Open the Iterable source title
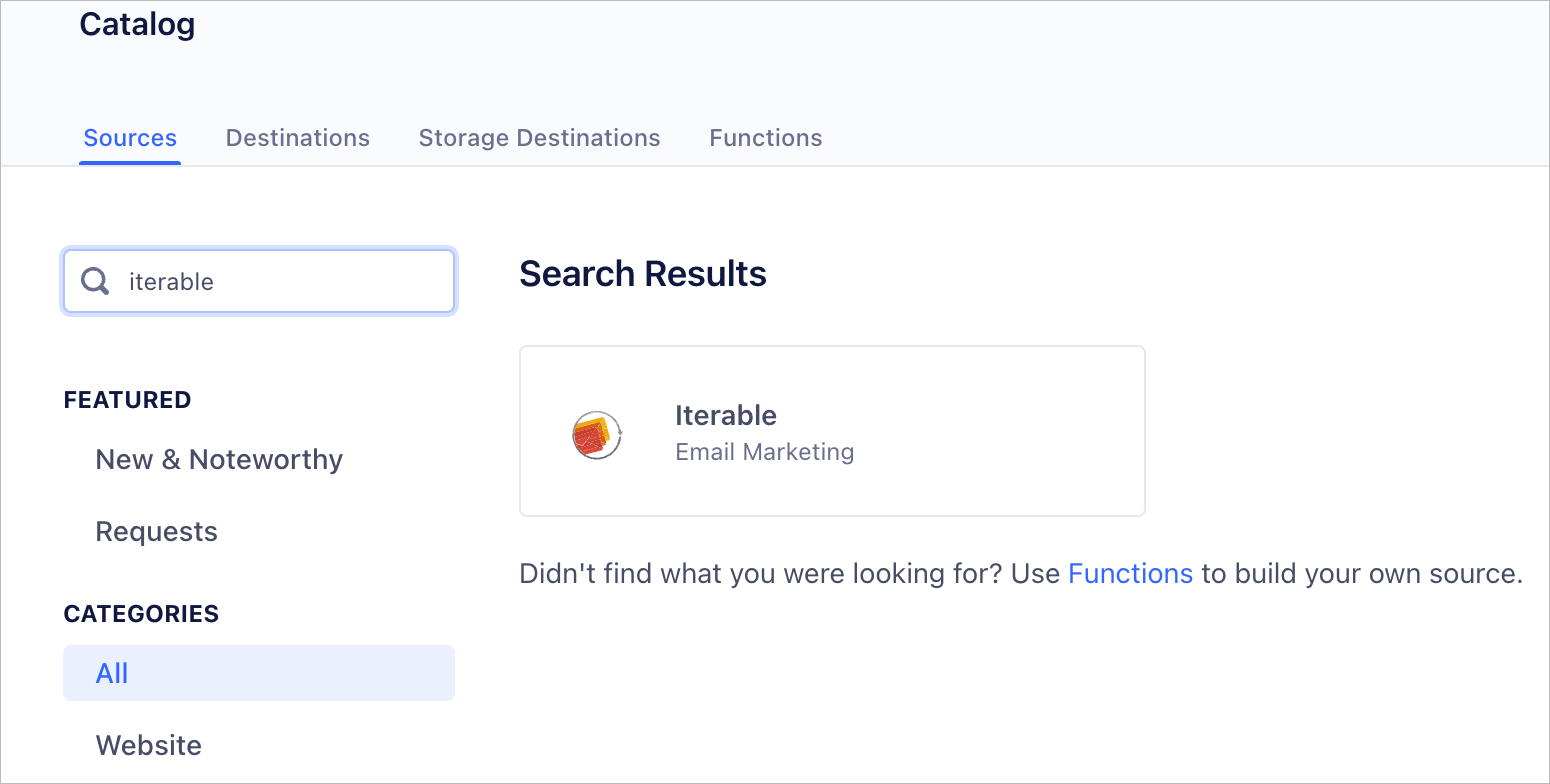Image resolution: width=1550 pixels, height=784 pixels. pos(726,415)
